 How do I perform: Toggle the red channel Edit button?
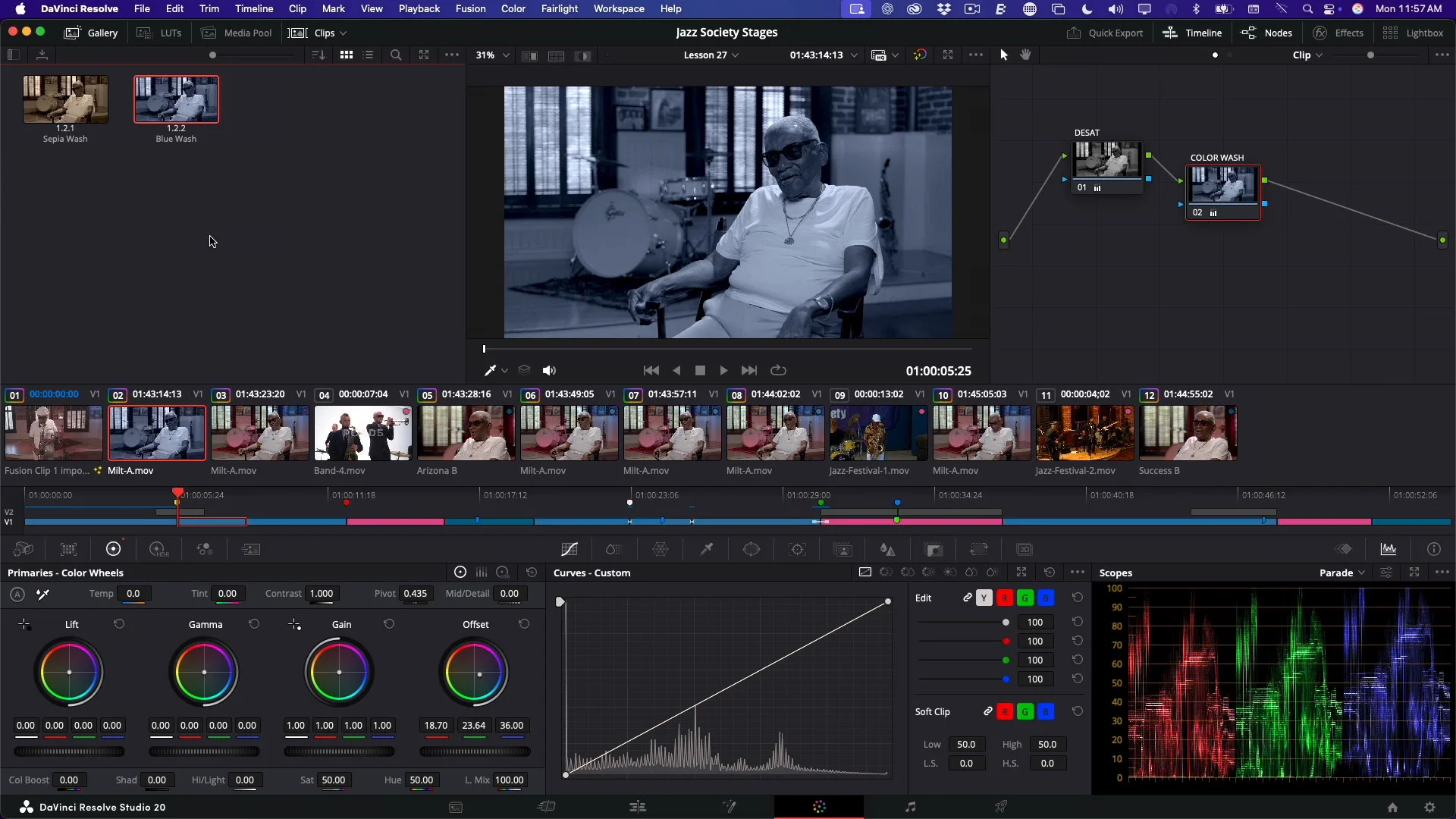[x=1005, y=598]
